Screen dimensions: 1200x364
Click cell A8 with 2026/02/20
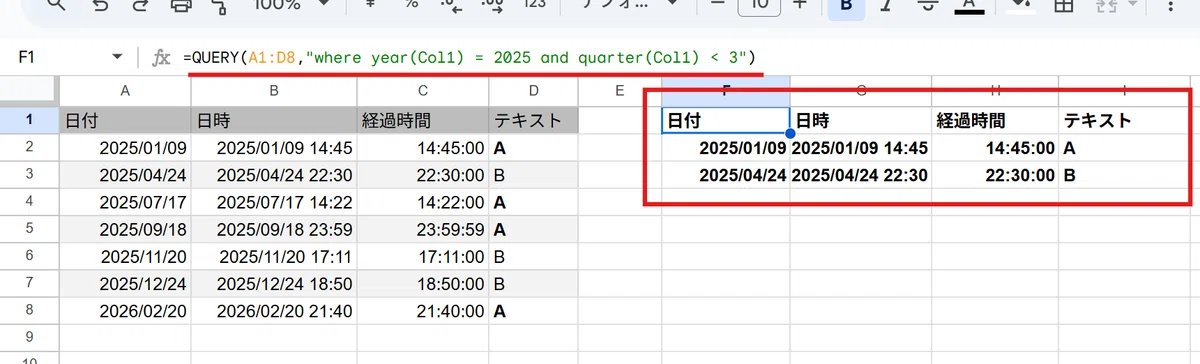(x=125, y=311)
